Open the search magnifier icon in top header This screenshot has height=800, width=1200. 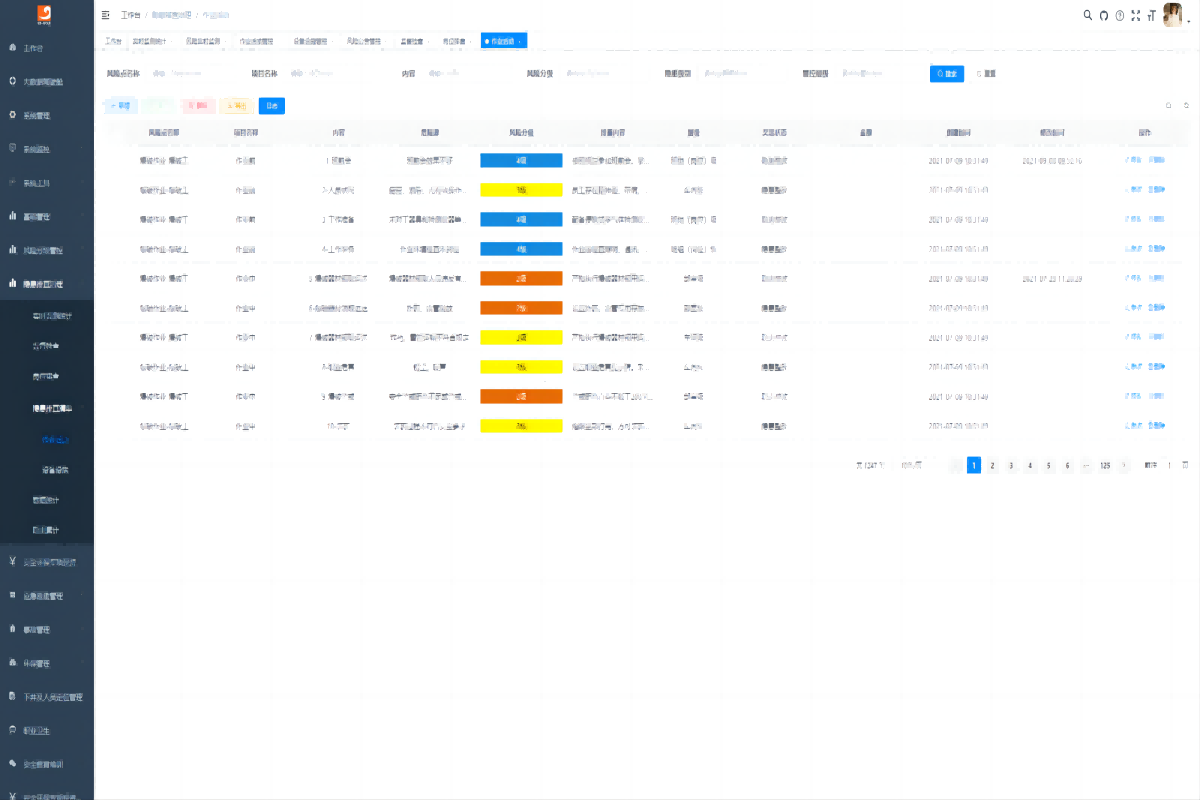(x=1088, y=15)
